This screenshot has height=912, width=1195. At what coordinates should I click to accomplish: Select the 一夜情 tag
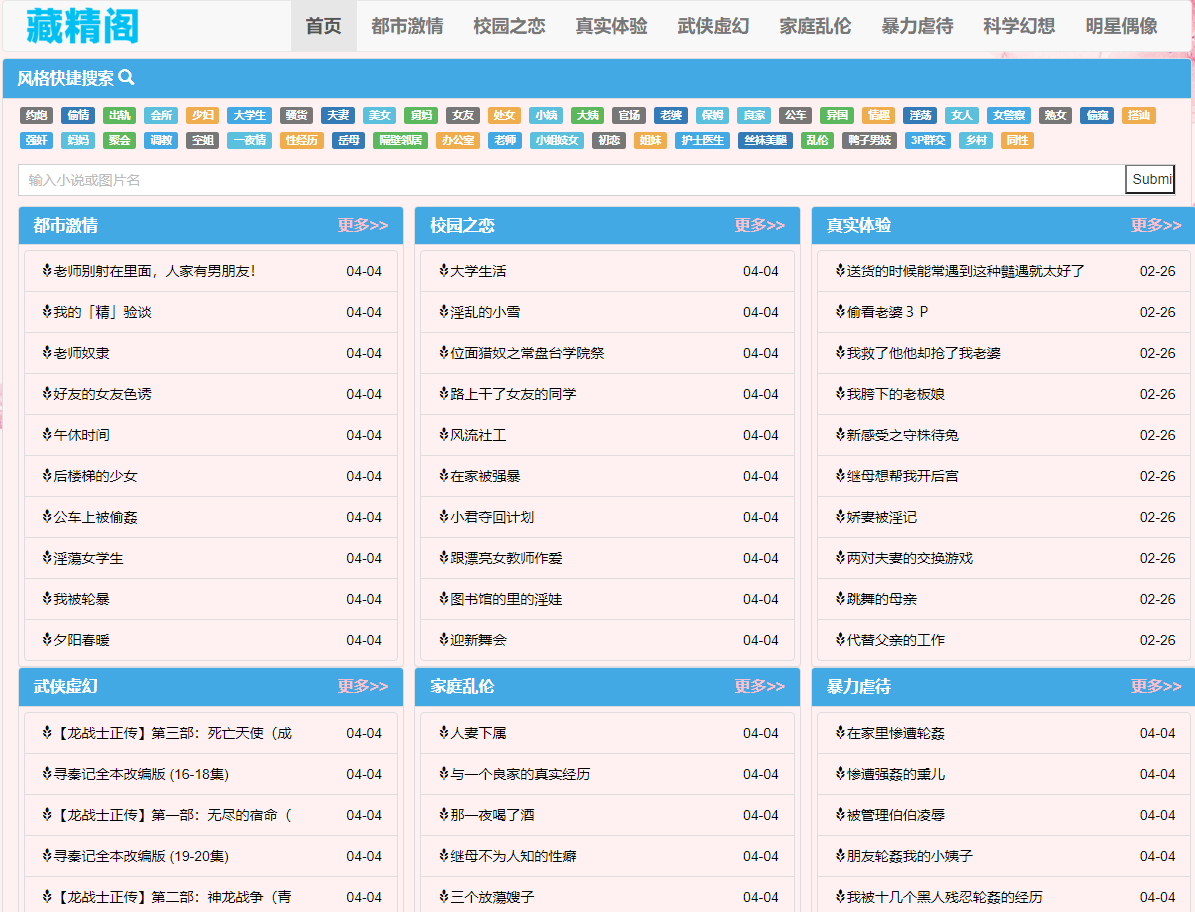pyautogui.click(x=249, y=140)
